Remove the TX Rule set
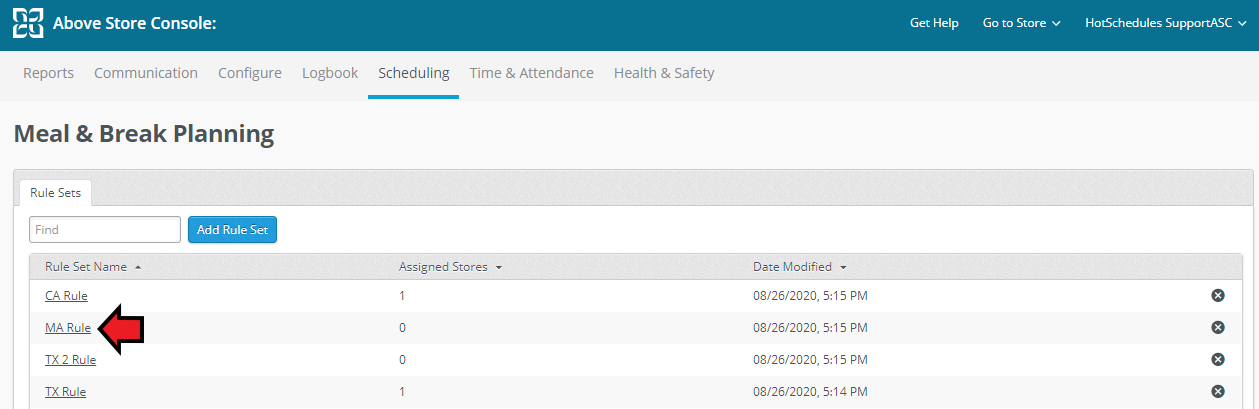Image resolution: width=1259 pixels, height=409 pixels. pyautogui.click(x=1218, y=391)
